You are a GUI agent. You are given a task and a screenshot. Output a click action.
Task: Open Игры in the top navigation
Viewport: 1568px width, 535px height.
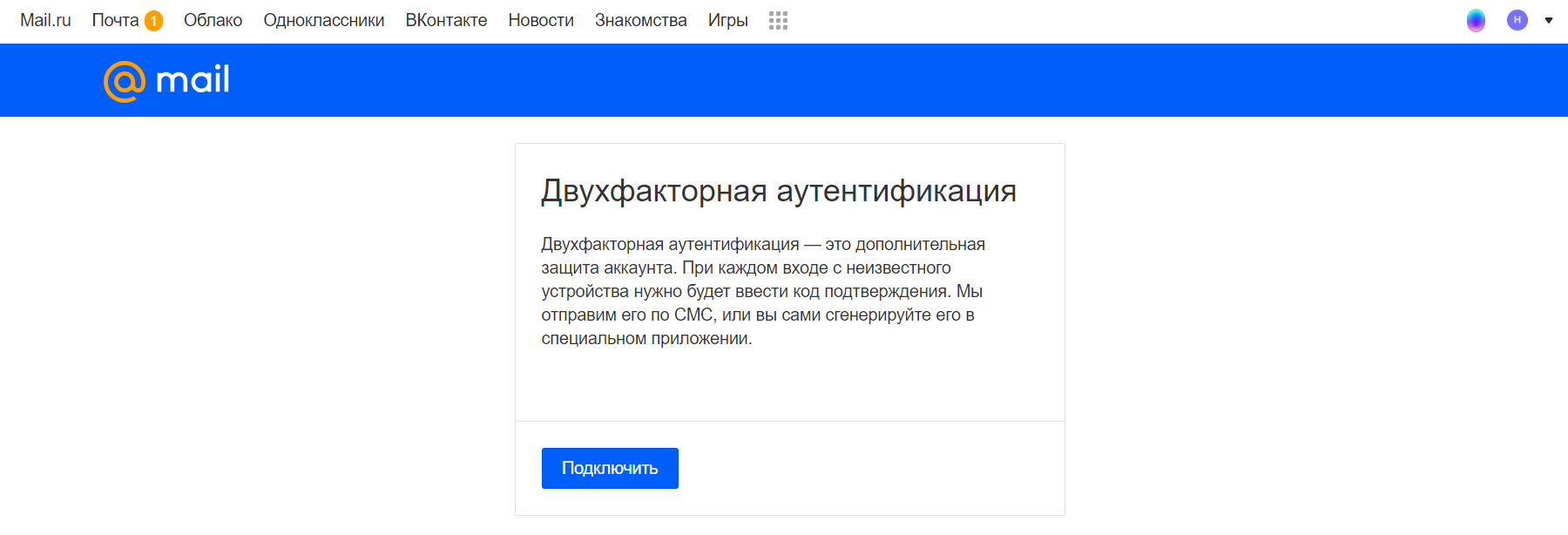coord(728,20)
